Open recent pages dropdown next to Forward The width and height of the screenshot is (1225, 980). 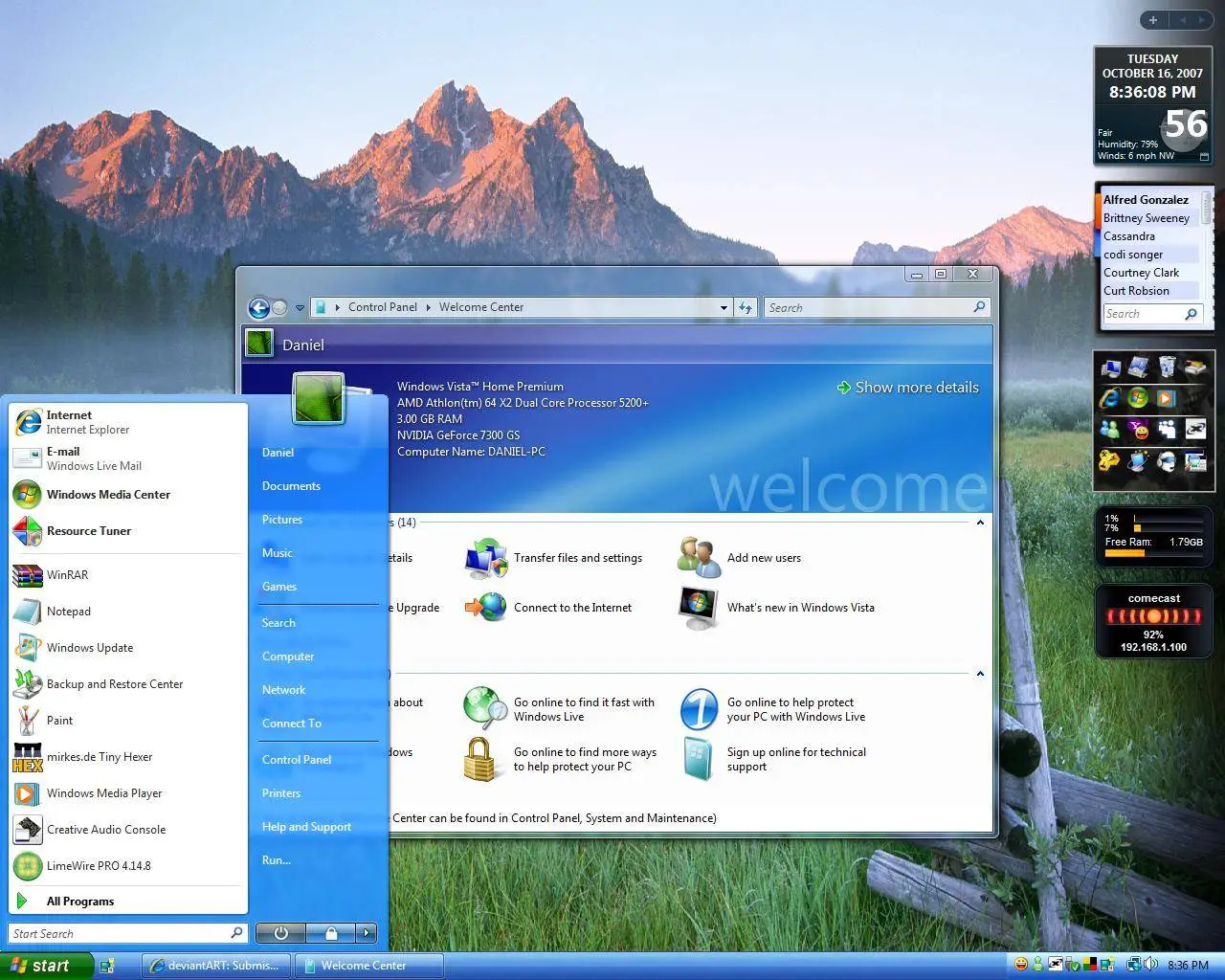coord(300,308)
